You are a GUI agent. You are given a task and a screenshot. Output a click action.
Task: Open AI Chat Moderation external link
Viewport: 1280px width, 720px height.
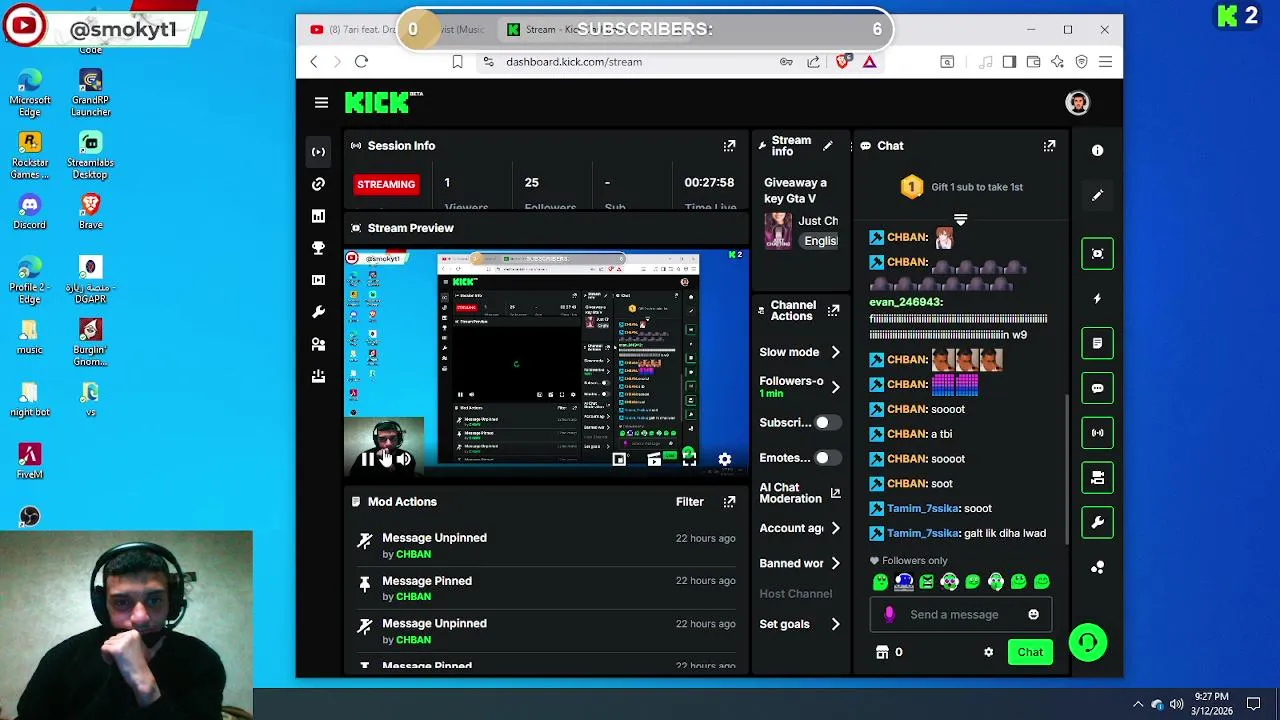[835, 493]
